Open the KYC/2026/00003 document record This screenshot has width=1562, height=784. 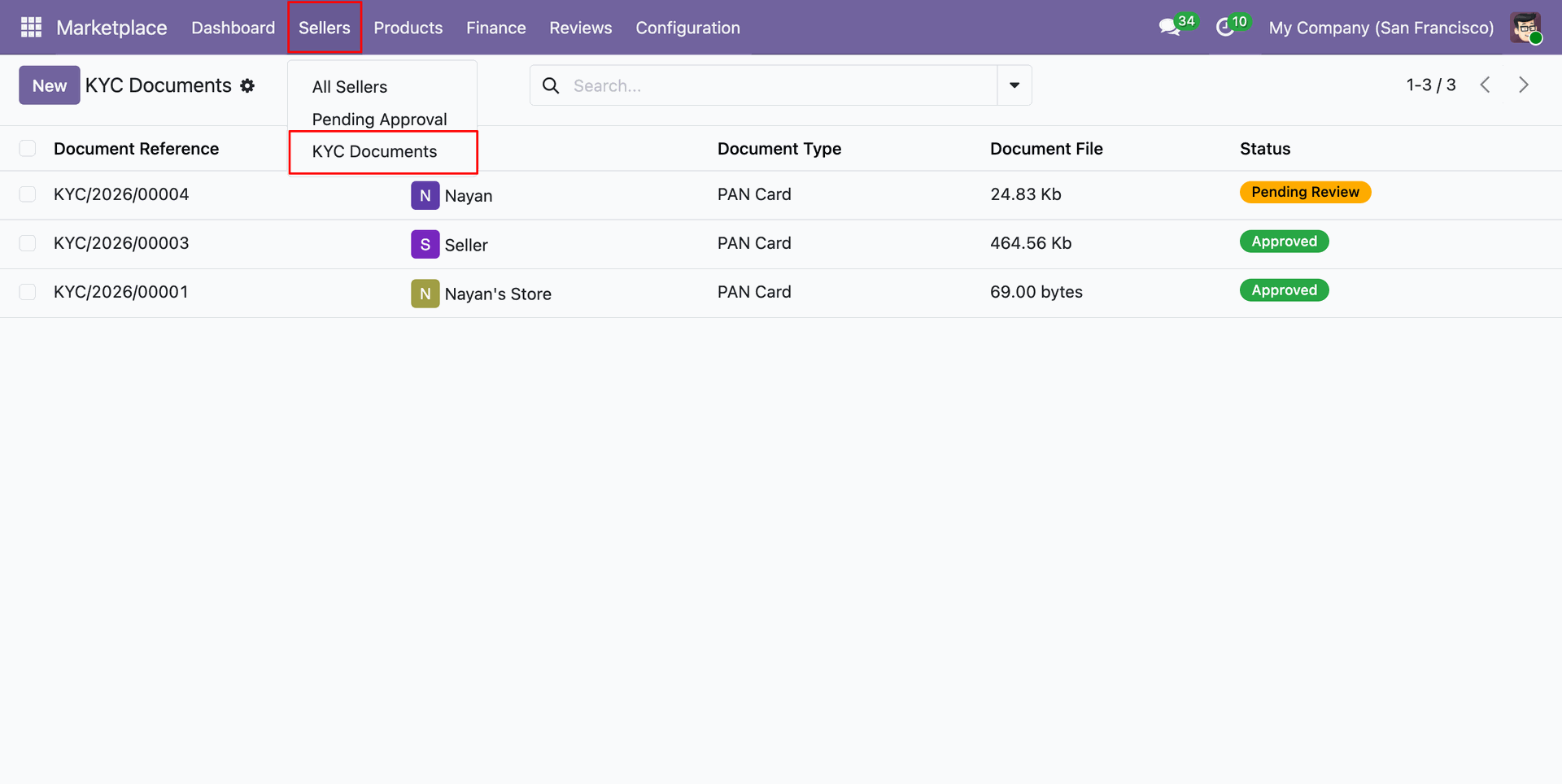point(121,243)
